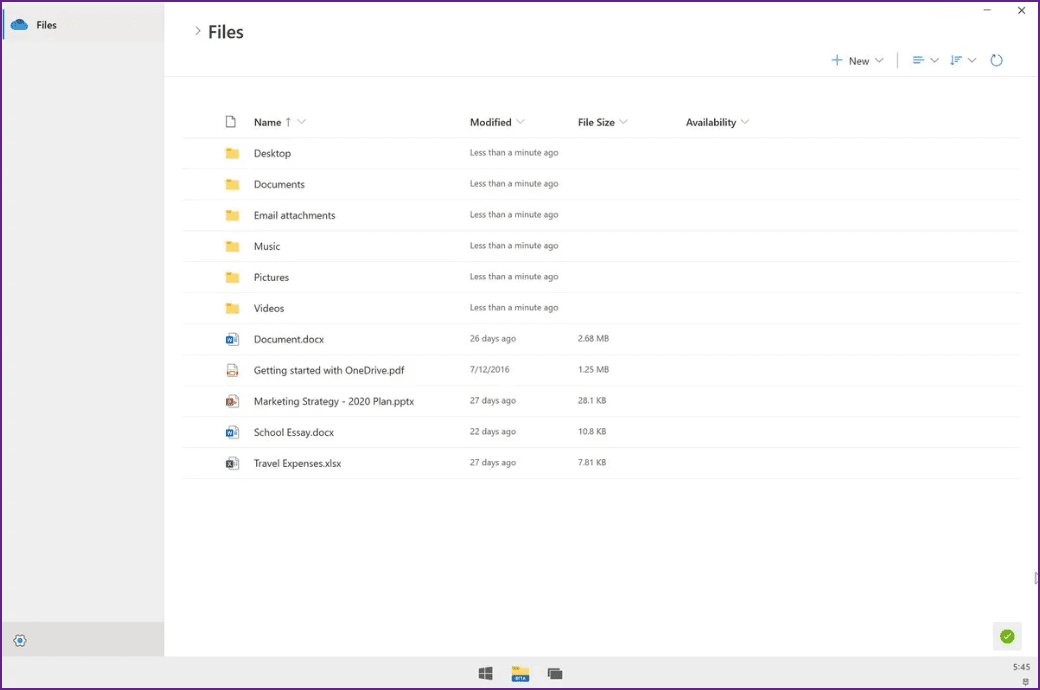Open the Documents folder name

click(x=279, y=184)
